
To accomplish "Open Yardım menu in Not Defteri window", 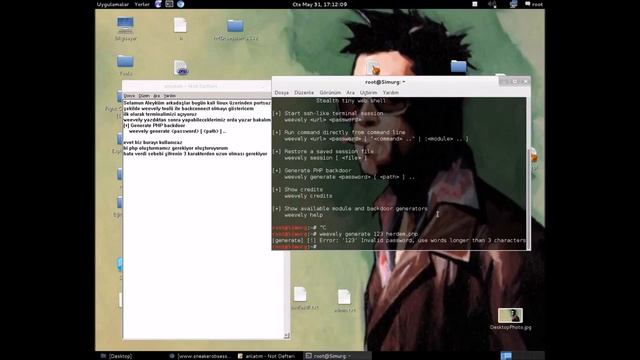I will point(169,96).
